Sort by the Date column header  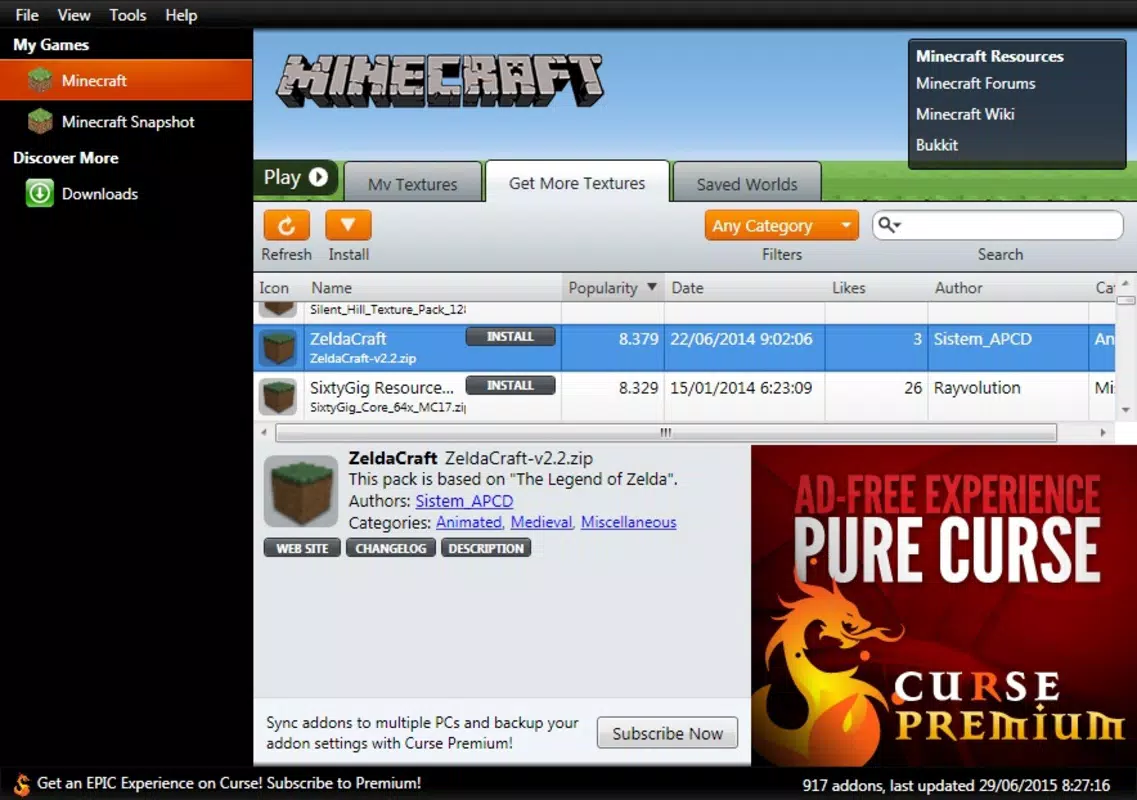[x=745, y=288]
